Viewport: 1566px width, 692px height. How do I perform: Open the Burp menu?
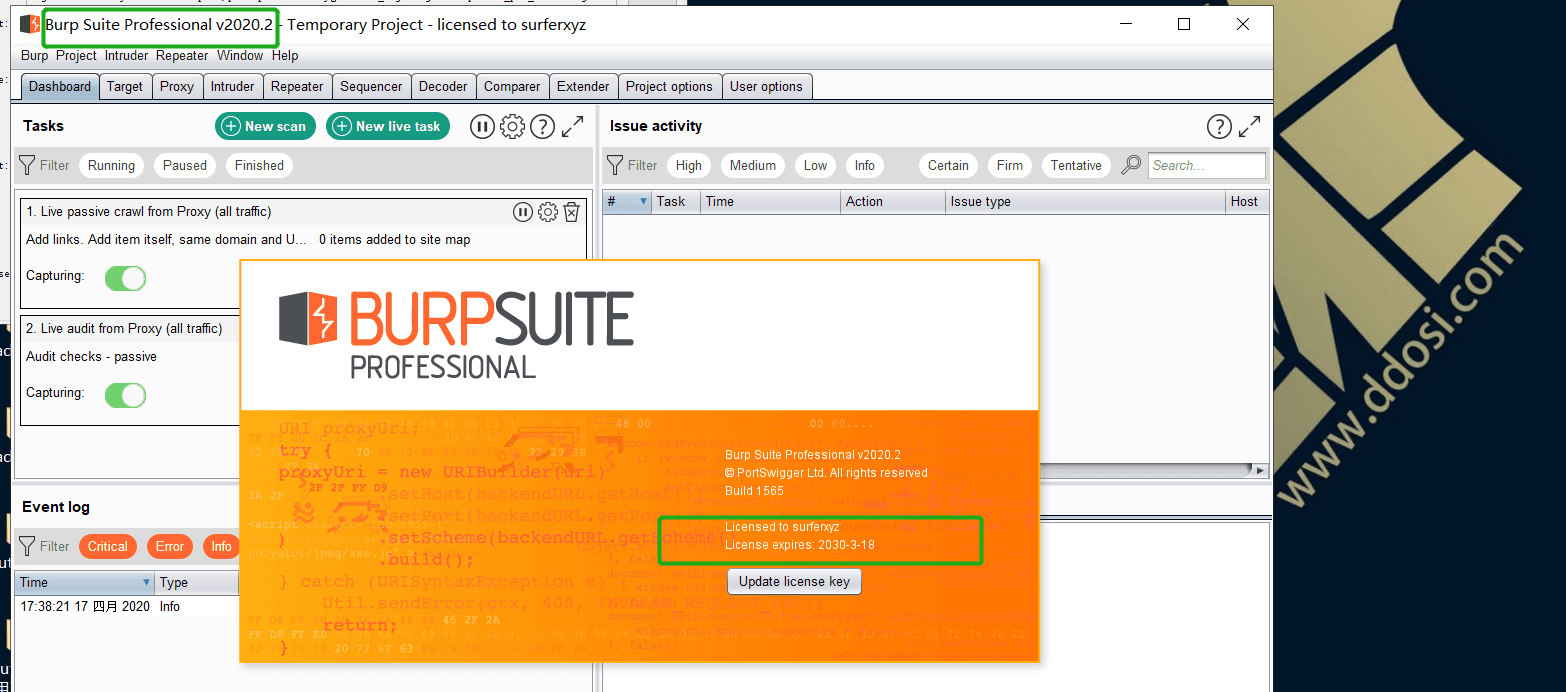pyautogui.click(x=35, y=56)
